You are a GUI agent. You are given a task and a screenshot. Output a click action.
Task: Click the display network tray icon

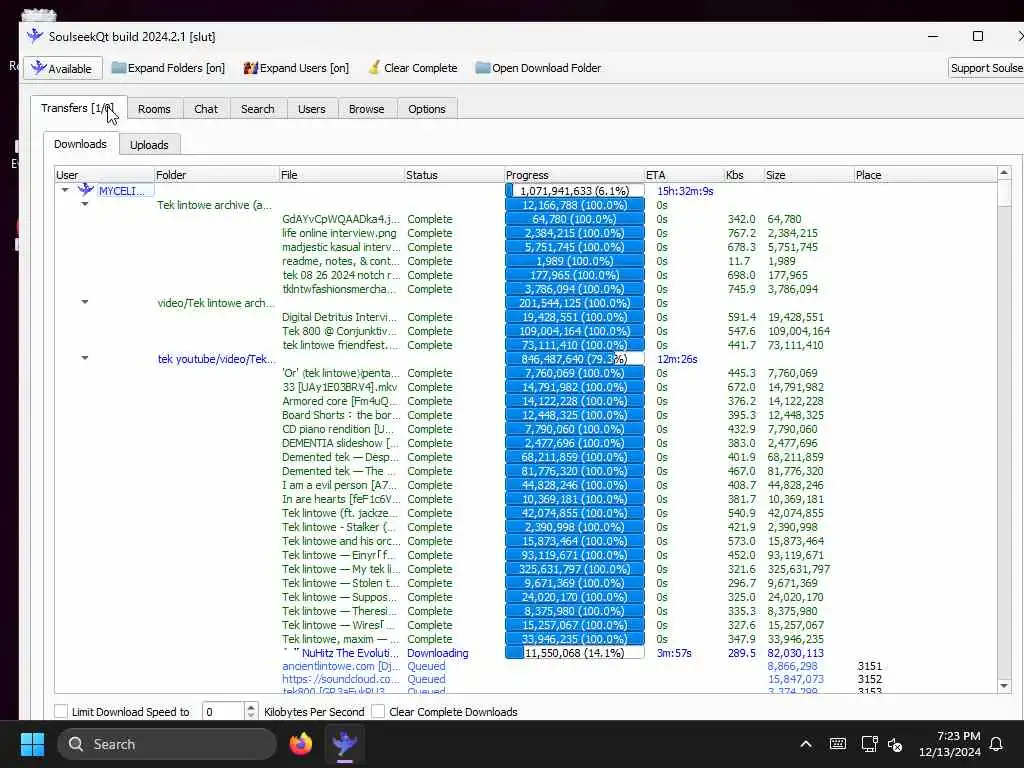tap(869, 744)
